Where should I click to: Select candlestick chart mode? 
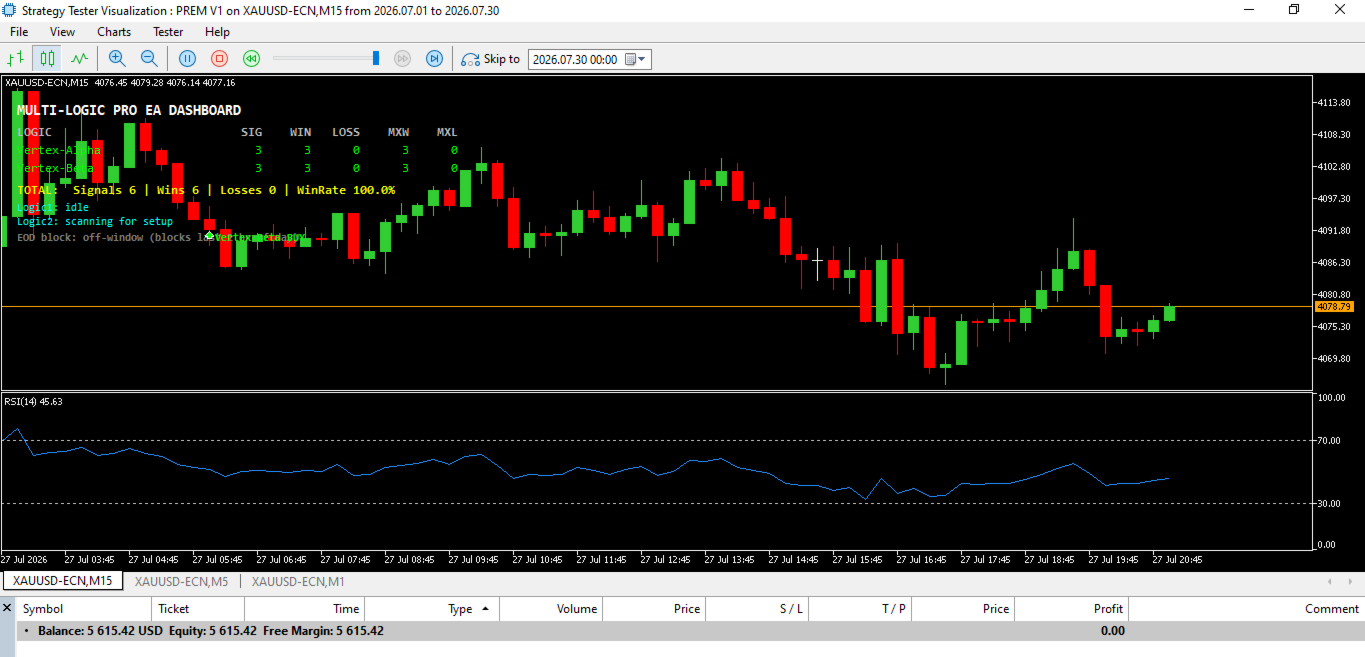pyautogui.click(x=47, y=59)
